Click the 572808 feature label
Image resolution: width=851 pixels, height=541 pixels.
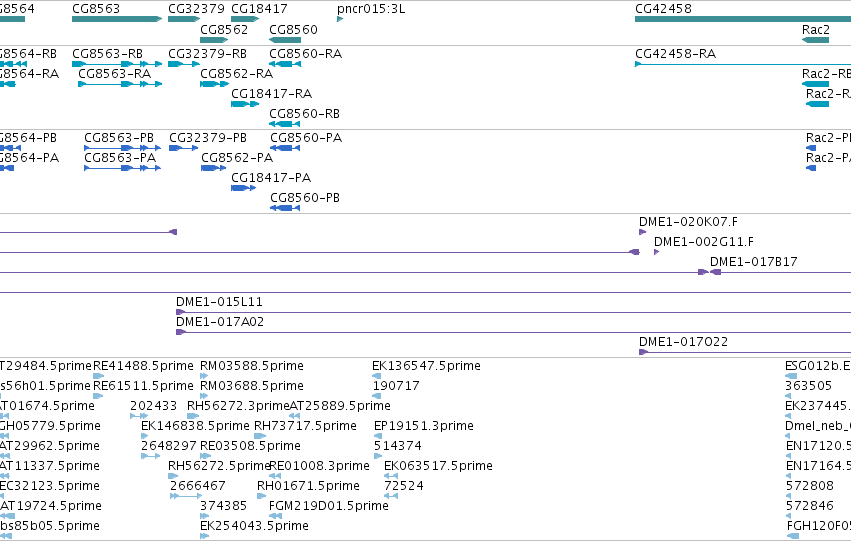coord(810,487)
